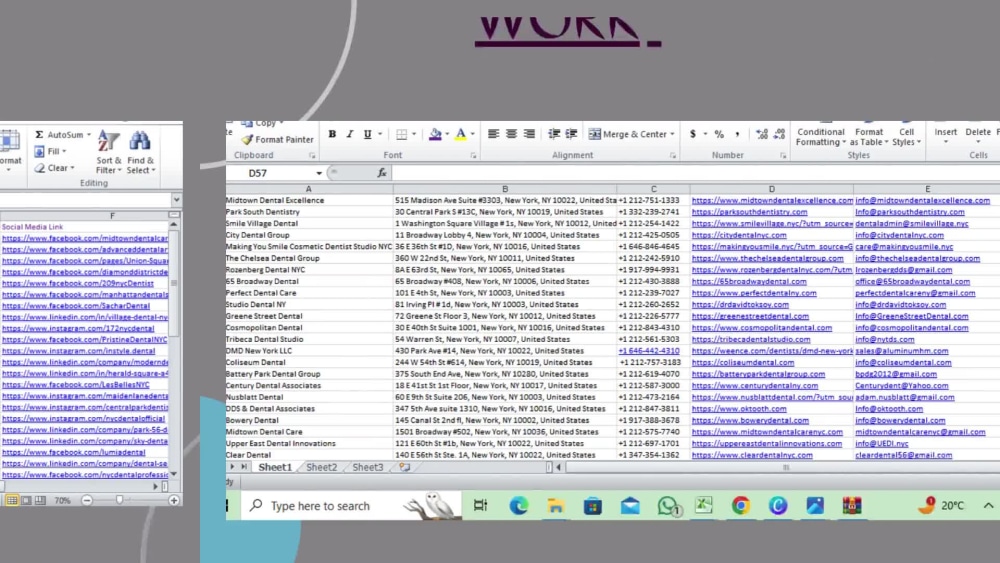The image size is (1000, 563).
Task: Open Find & Select menu
Action: click(x=140, y=152)
